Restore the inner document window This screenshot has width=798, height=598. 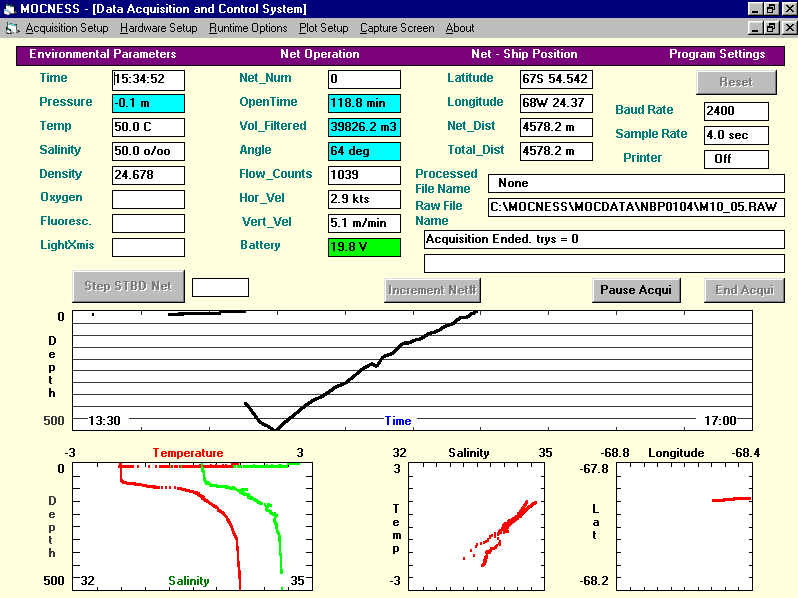[x=772, y=28]
